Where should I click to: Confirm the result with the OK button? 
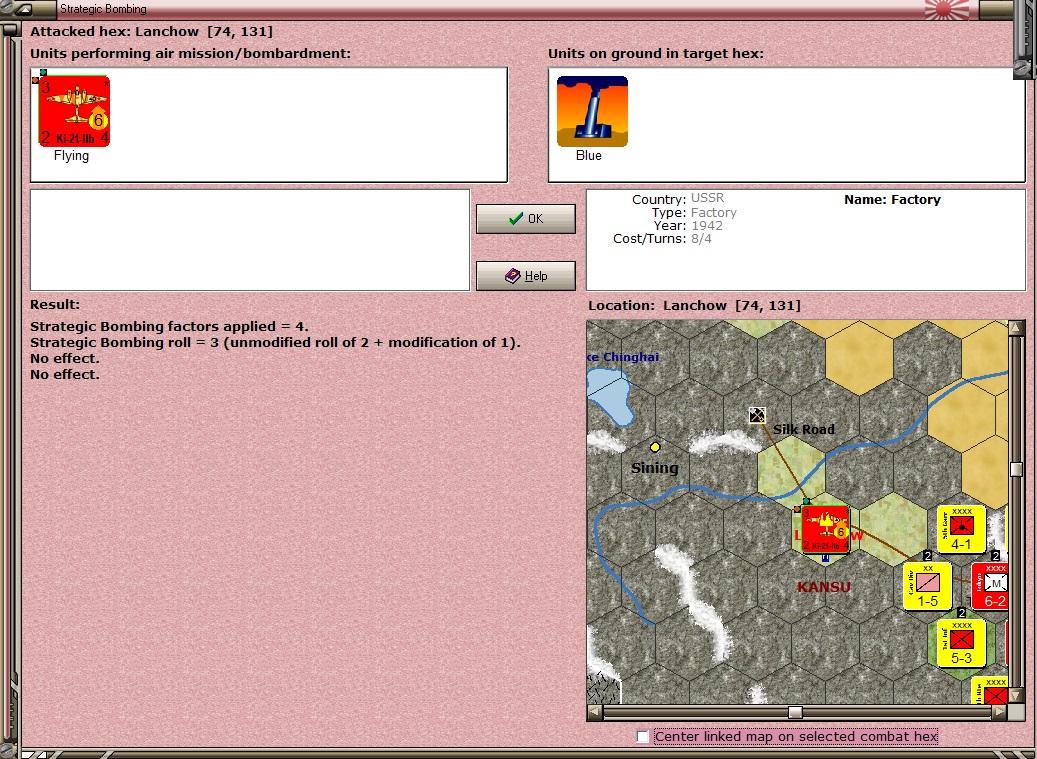526,219
